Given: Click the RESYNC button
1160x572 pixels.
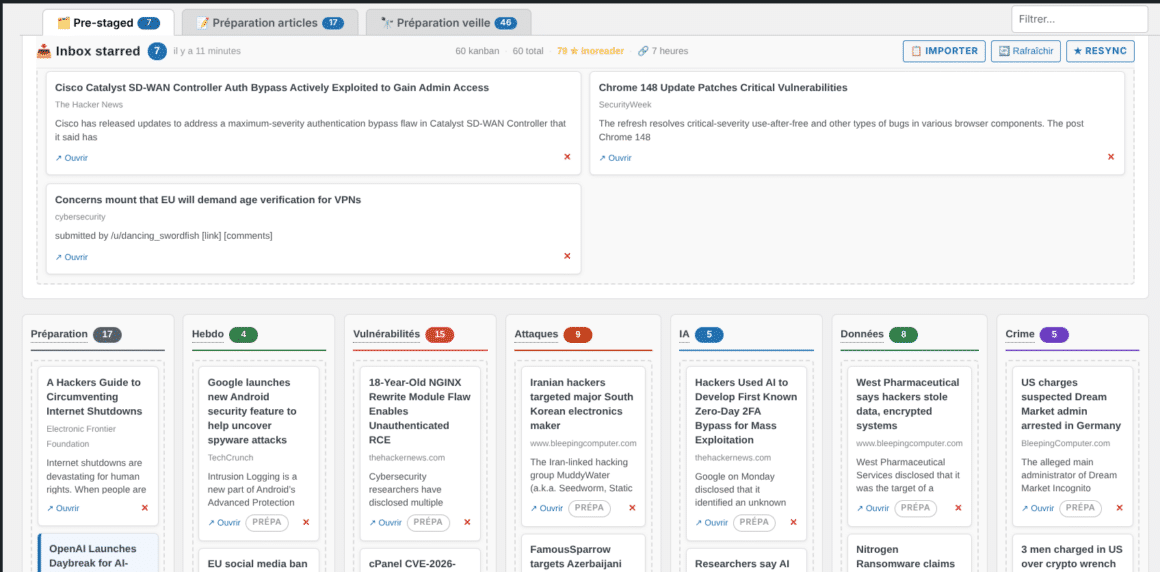Looking at the screenshot, I should tap(1100, 51).
